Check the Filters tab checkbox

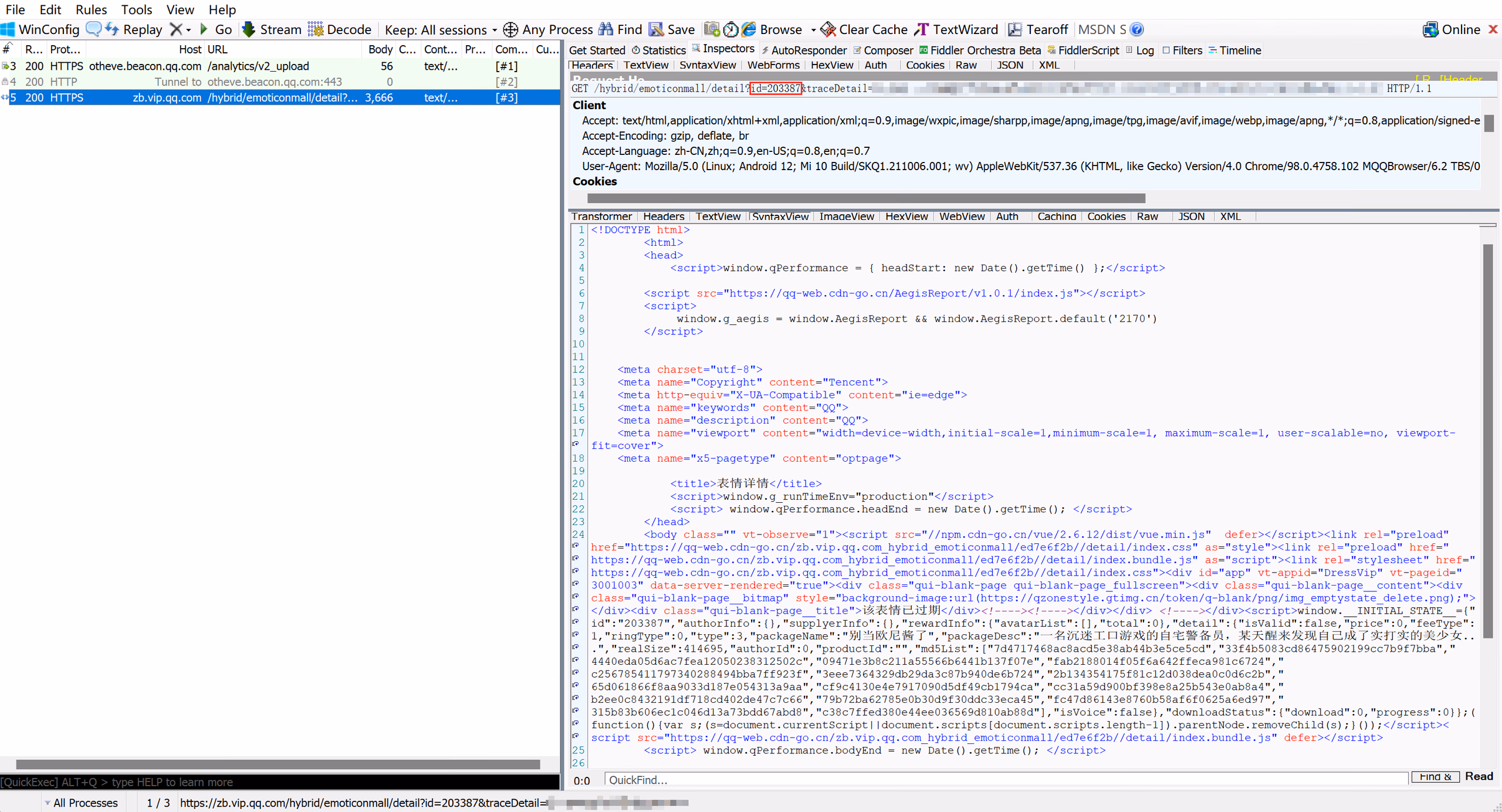tap(1166, 50)
